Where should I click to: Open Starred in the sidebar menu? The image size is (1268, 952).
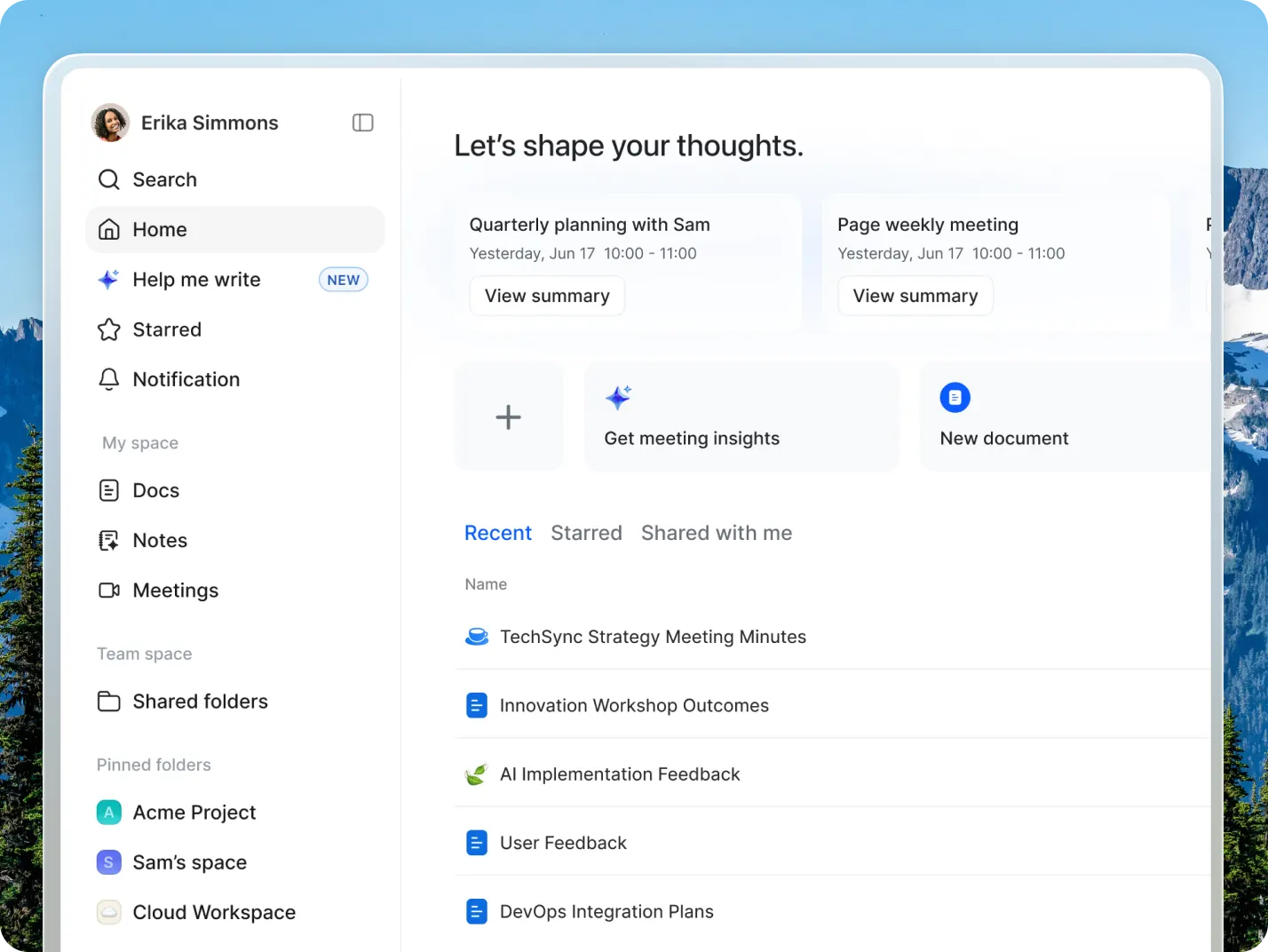(235, 329)
